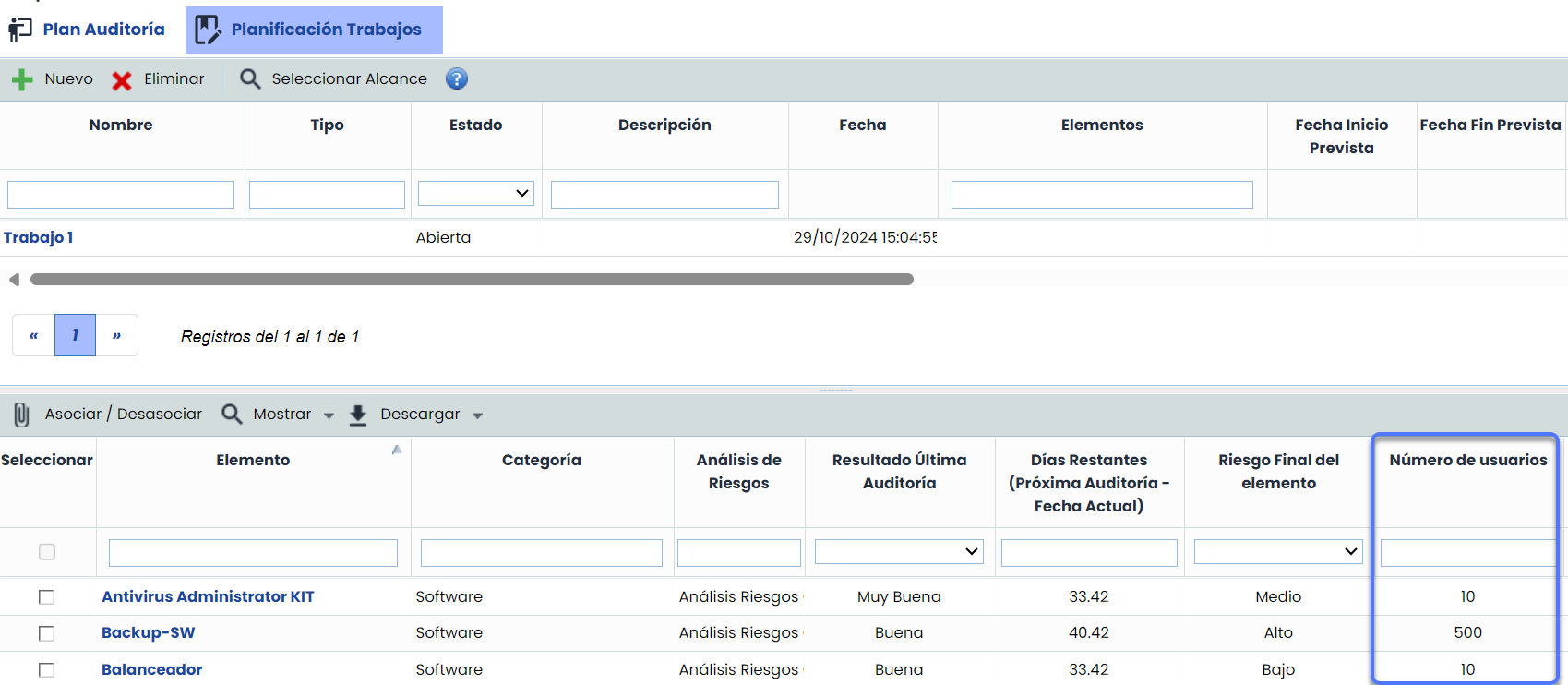
Task: Click the horizontal scrollbar of the works table
Action: pyautogui.click(x=472, y=280)
